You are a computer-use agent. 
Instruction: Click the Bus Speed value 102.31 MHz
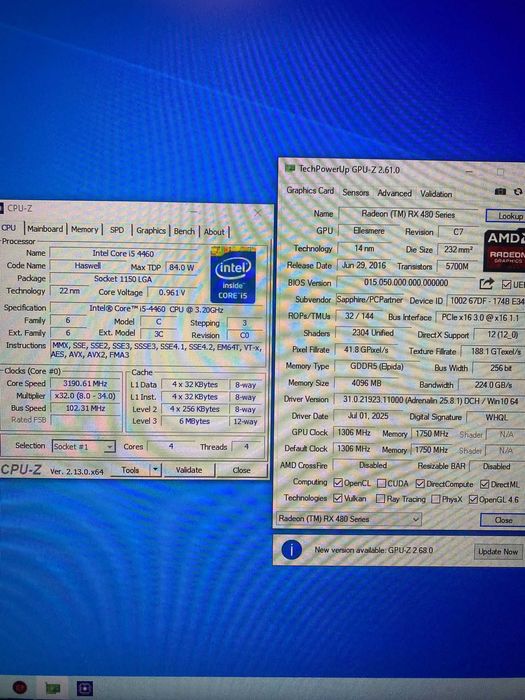85,408
